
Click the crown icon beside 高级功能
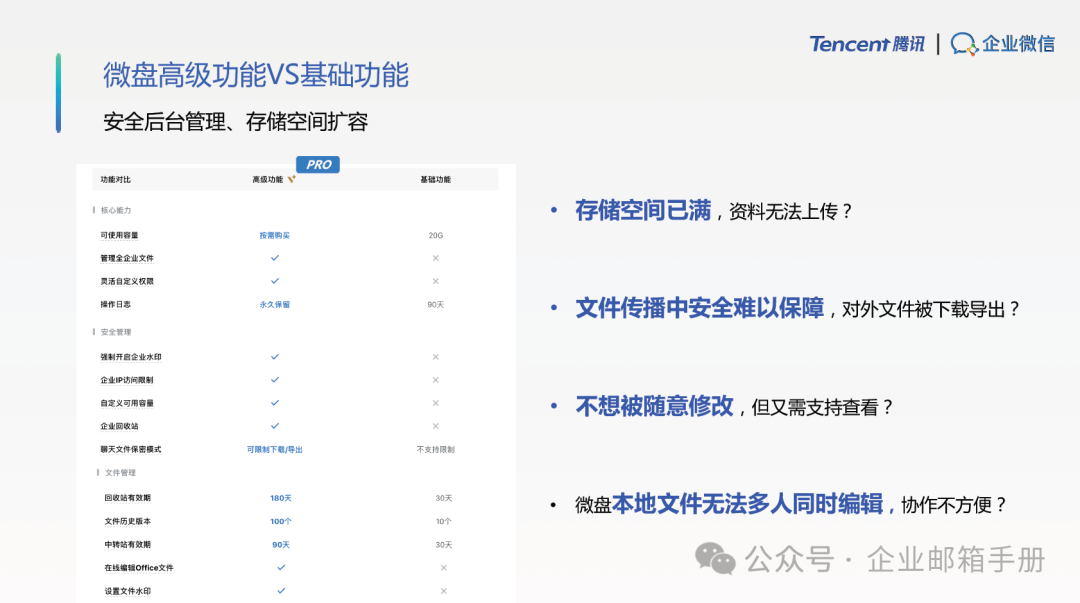tap(291, 179)
